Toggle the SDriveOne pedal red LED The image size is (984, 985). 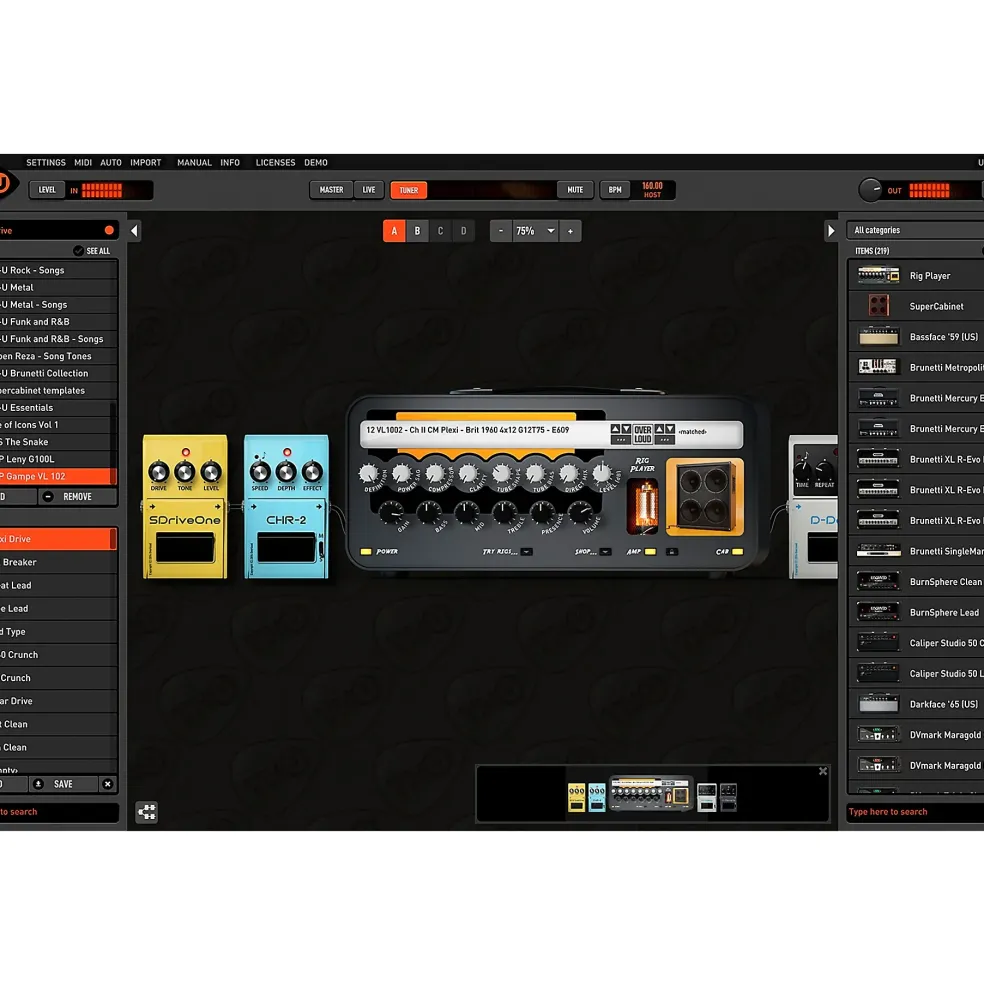point(185,452)
